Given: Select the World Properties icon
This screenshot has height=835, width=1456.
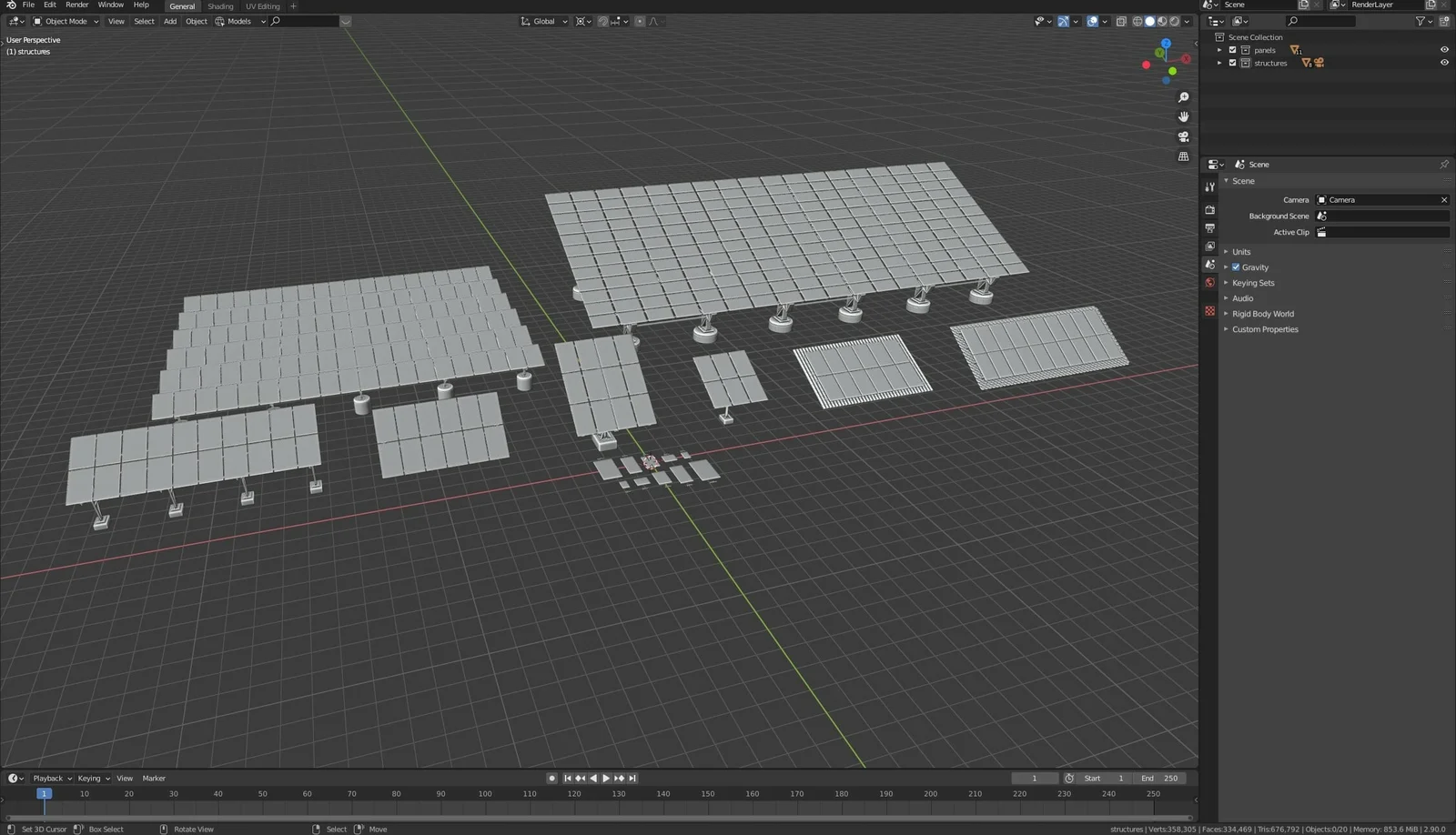Looking at the screenshot, I should pyautogui.click(x=1209, y=280).
